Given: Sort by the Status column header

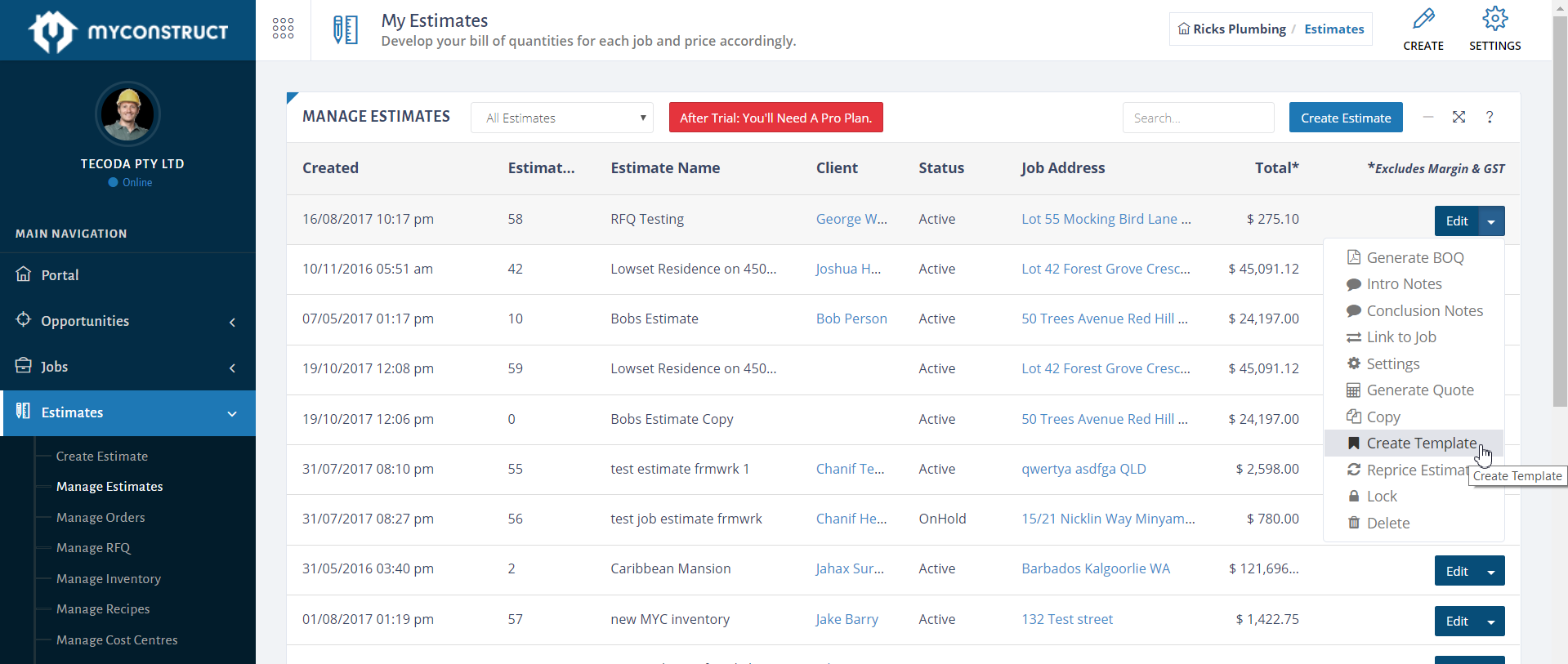Looking at the screenshot, I should click(941, 167).
